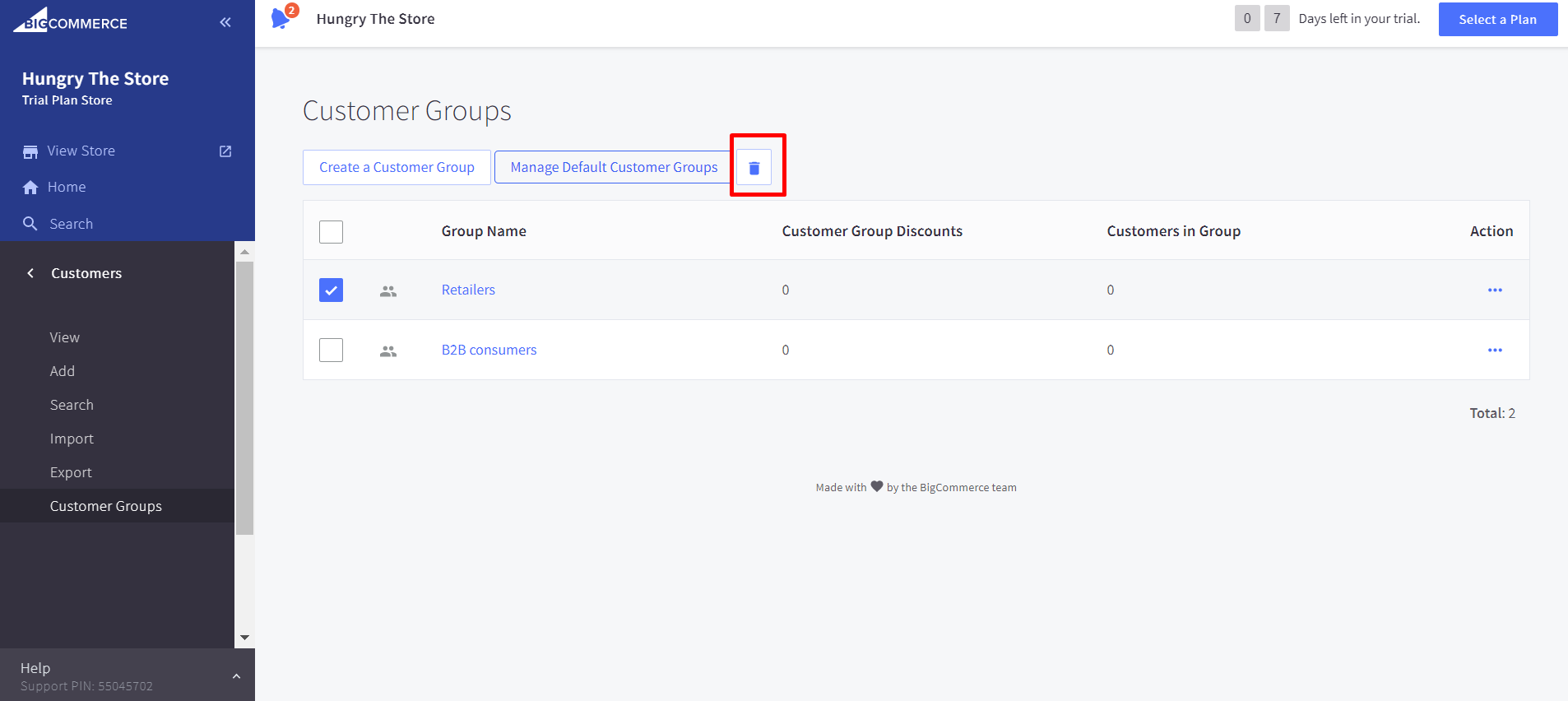The height and width of the screenshot is (701, 1568).
Task: Open the action menu for Retailers
Action: [1495, 290]
